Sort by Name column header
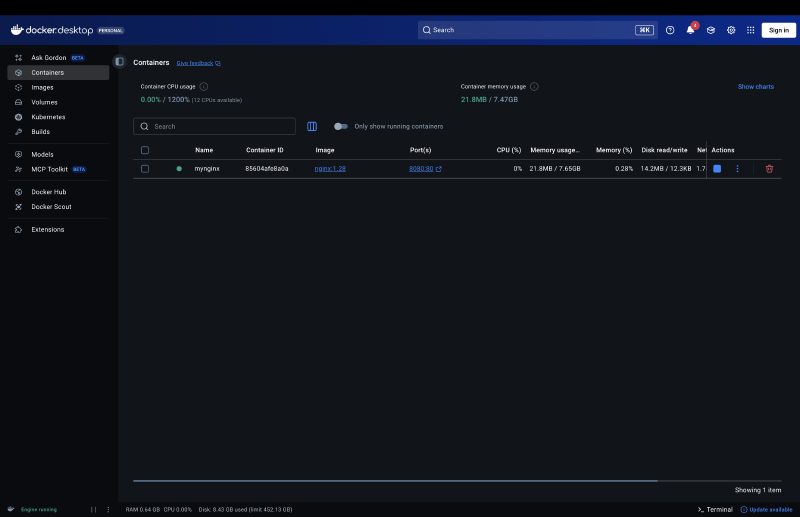Viewport: 800px width, 517px height. pyautogui.click(x=204, y=150)
